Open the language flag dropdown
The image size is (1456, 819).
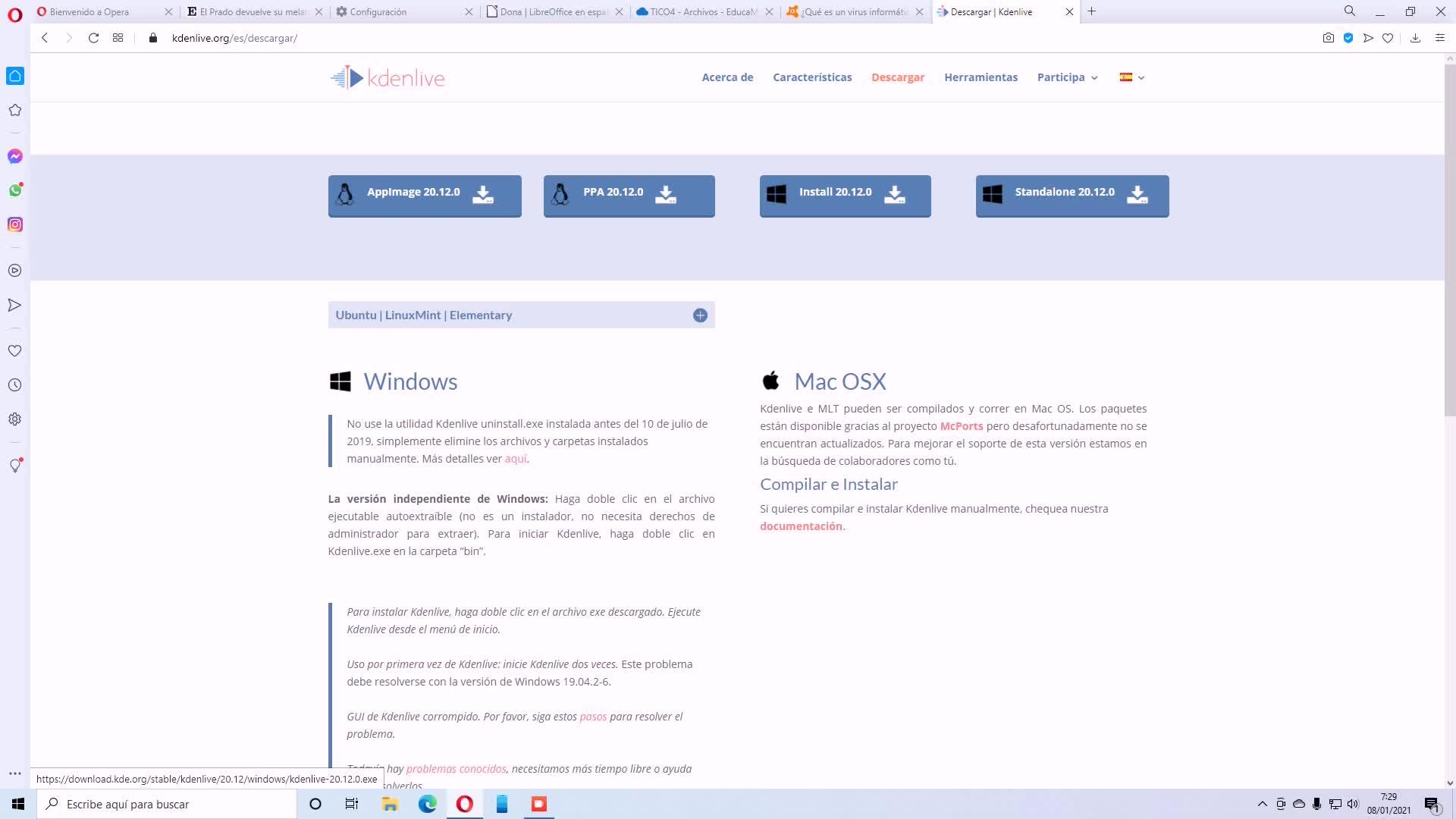click(x=1131, y=77)
